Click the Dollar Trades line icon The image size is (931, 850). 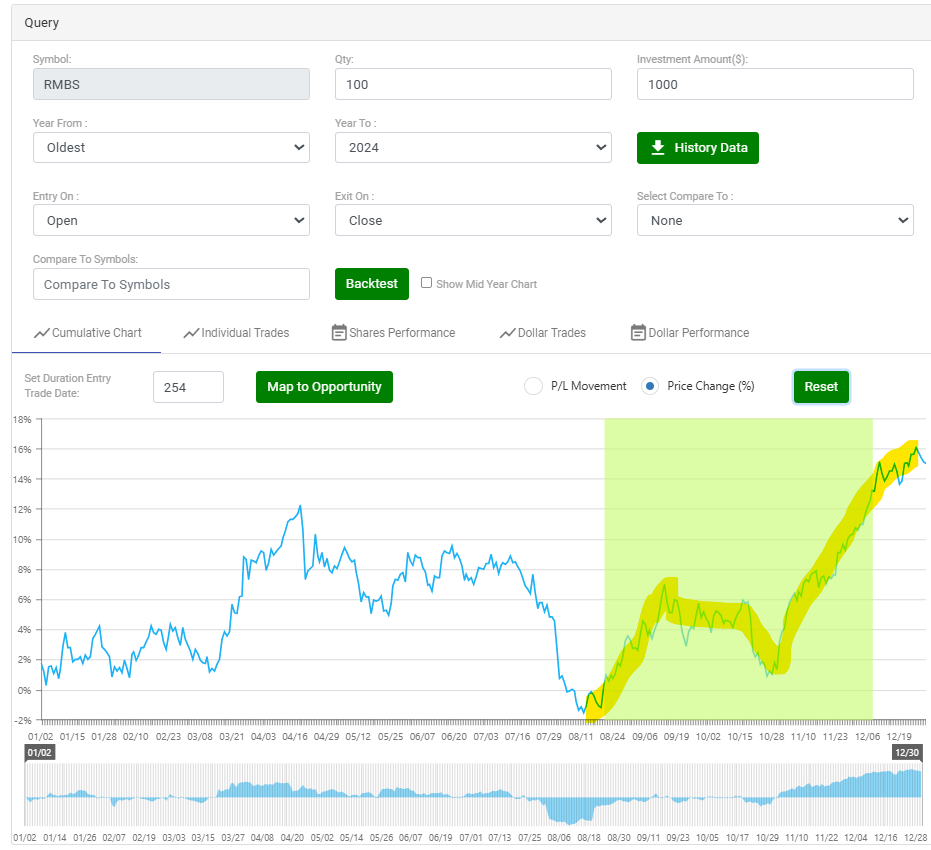[x=508, y=333]
